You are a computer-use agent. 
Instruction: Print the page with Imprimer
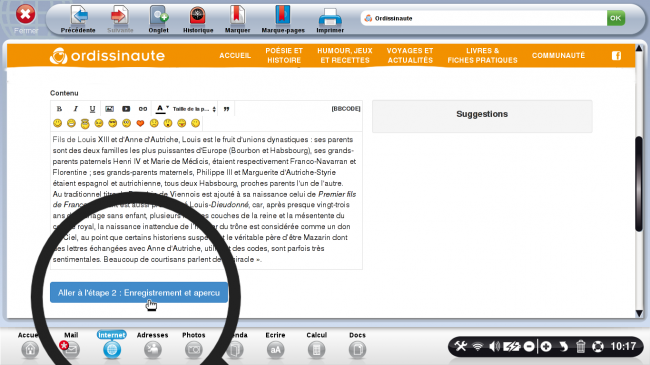coord(330,19)
